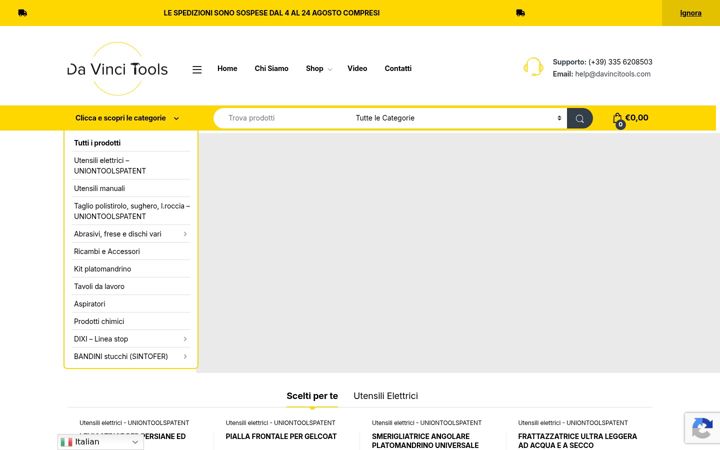Viewport: 720px width, 450px height.
Task: Click category label above FRATTAZZATRICE ULTRA LEGGERA
Action: 573,422
